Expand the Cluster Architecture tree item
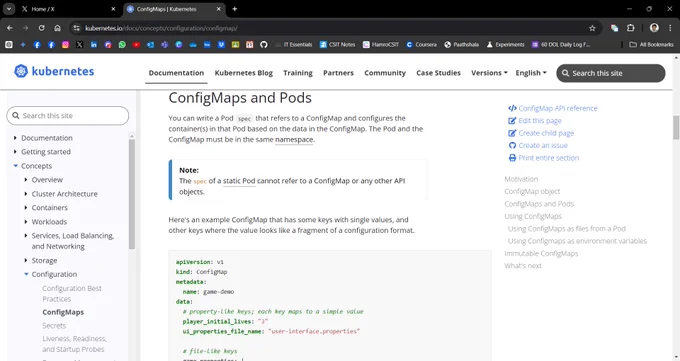The height and width of the screenshot is (361, 680). point(26,194)
